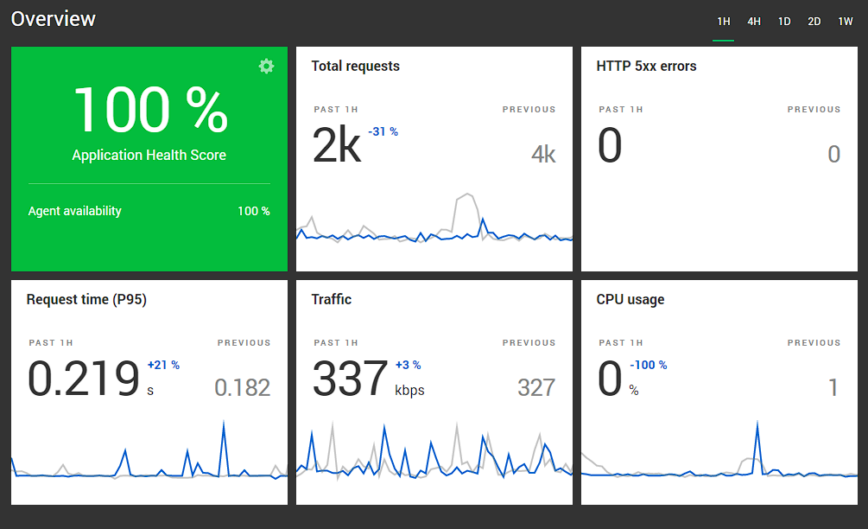This screenshot has height=529, width=868.
Task: Click the -100 % CPU change indicator
Action: tap(648, 365)
